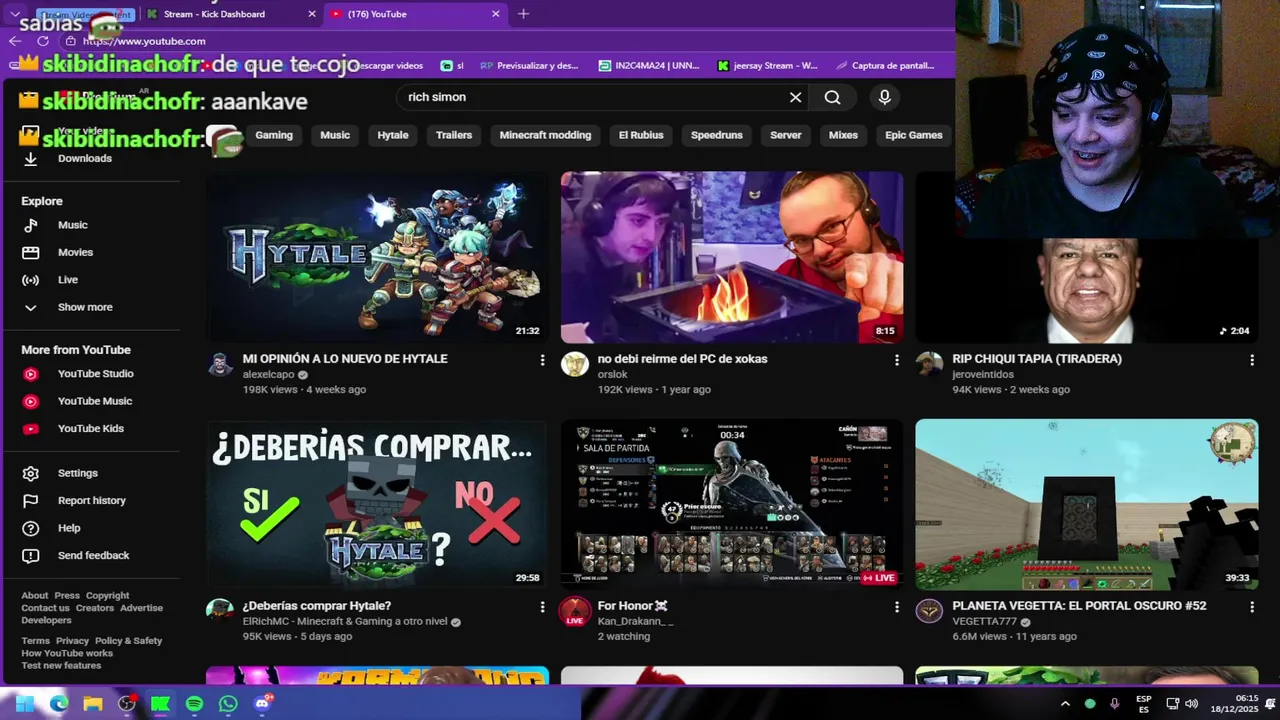1280x720 pixels.
Task: Open the 'Policy & Safety' footer link
Action: coord(128,641)
